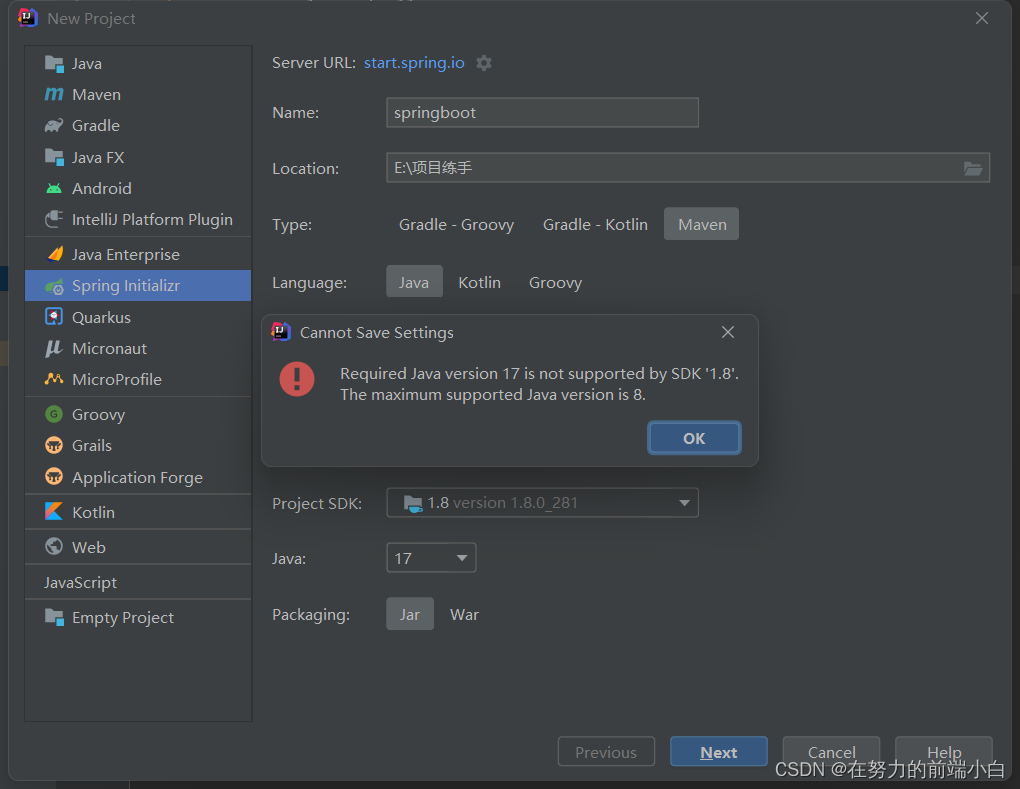The height and width of the screenshot is (789, 1020).
Task: Open the Java version dropdown
Action: [431, 558]
